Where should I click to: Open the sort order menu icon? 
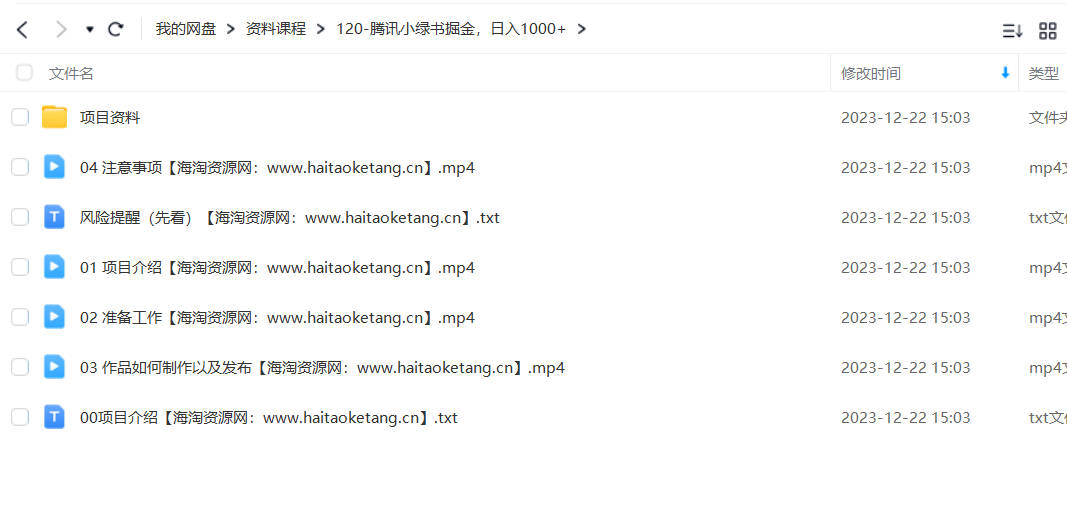[1013, 31]
